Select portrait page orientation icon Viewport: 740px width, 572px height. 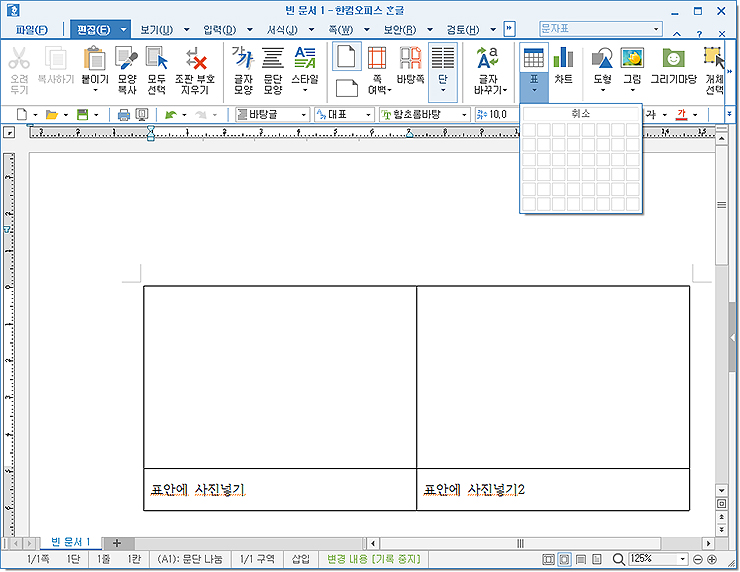tap(347, 56)
